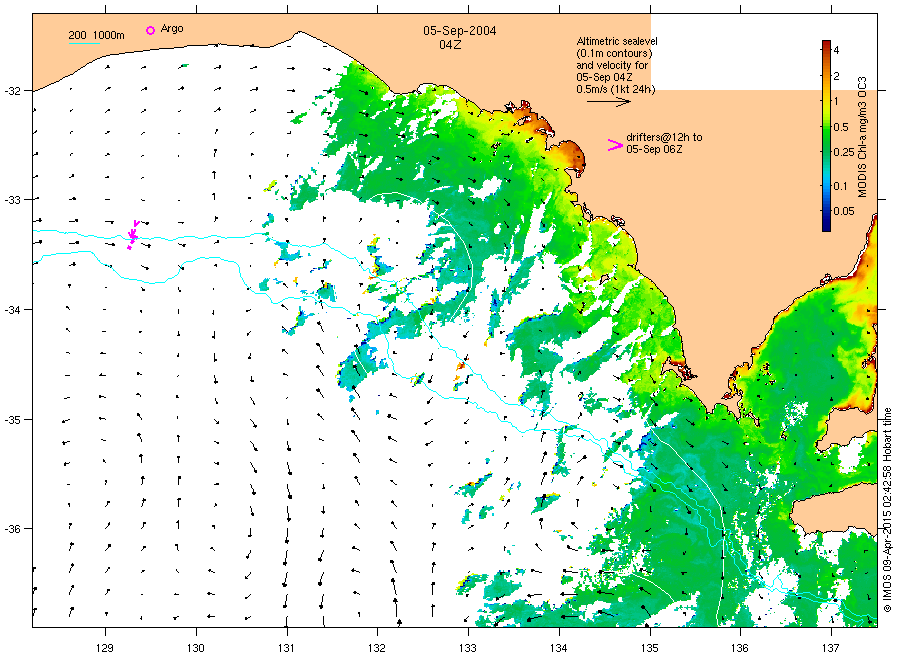Screen dimensions: 900x660
Task: Click the magenta Argo circle marker in legend
Action: [150, 30]
